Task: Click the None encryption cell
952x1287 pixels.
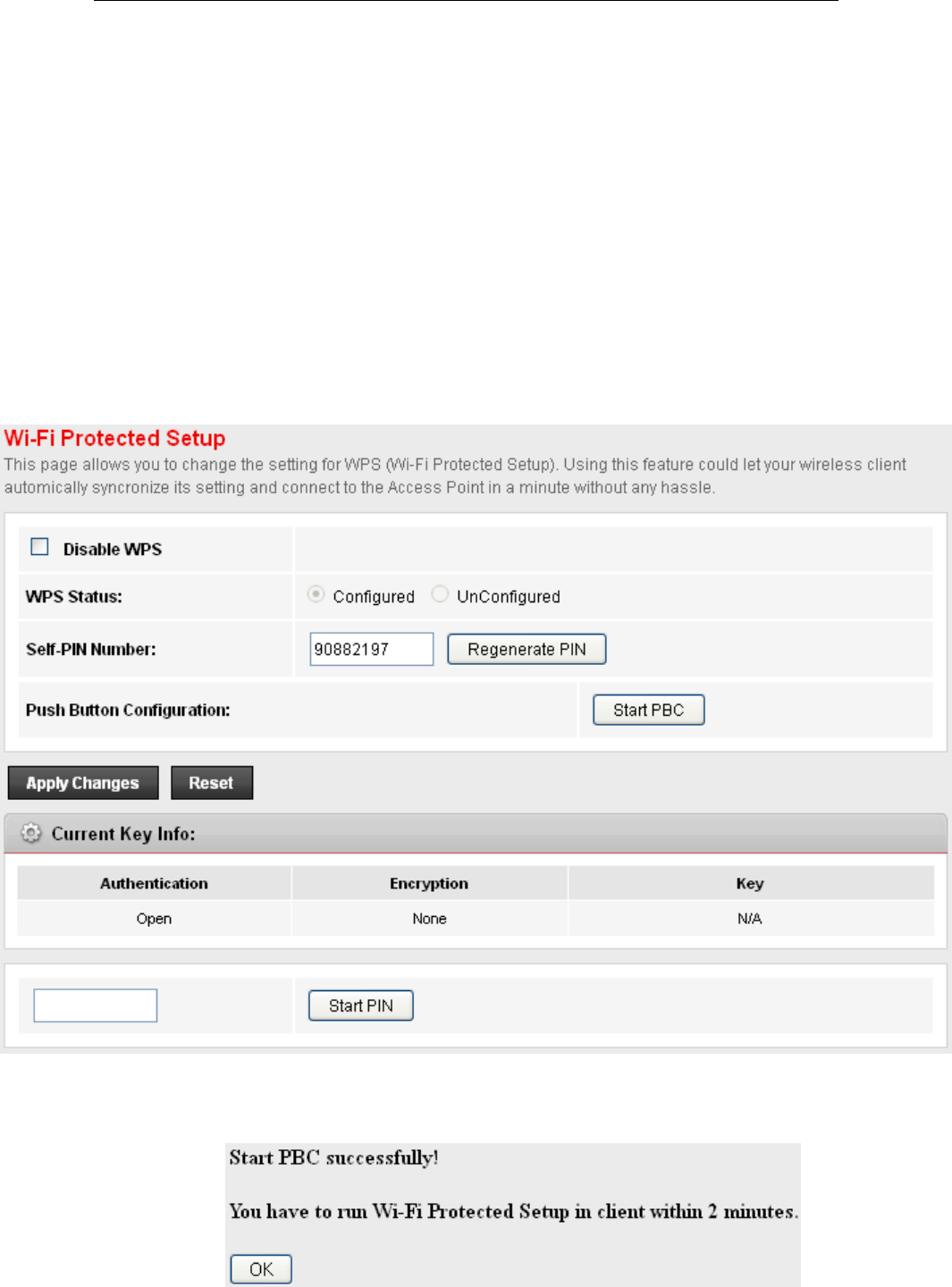Action: (x=429, y=919)
